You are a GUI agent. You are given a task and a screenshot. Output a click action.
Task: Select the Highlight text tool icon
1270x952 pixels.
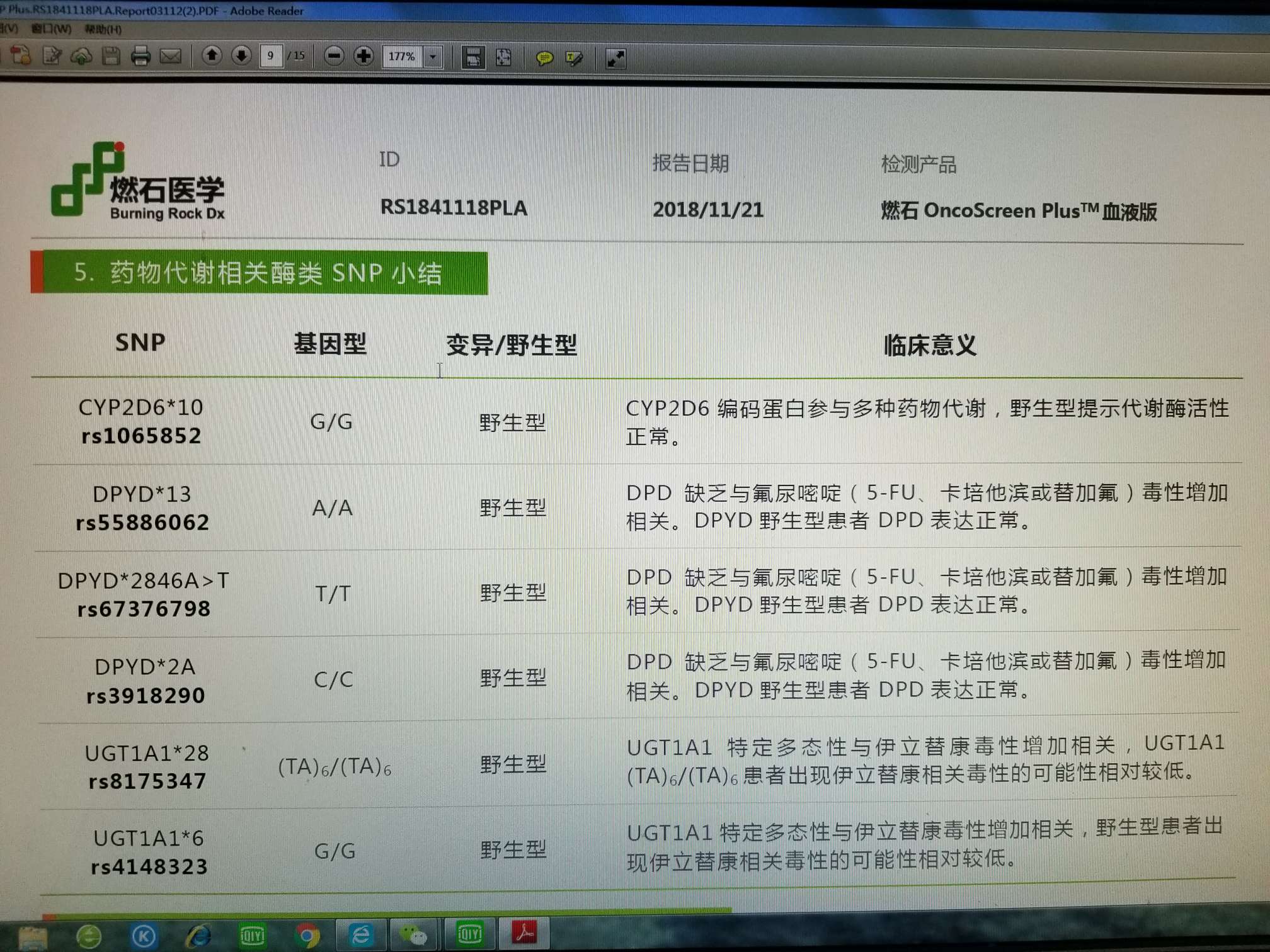[575, 58]
